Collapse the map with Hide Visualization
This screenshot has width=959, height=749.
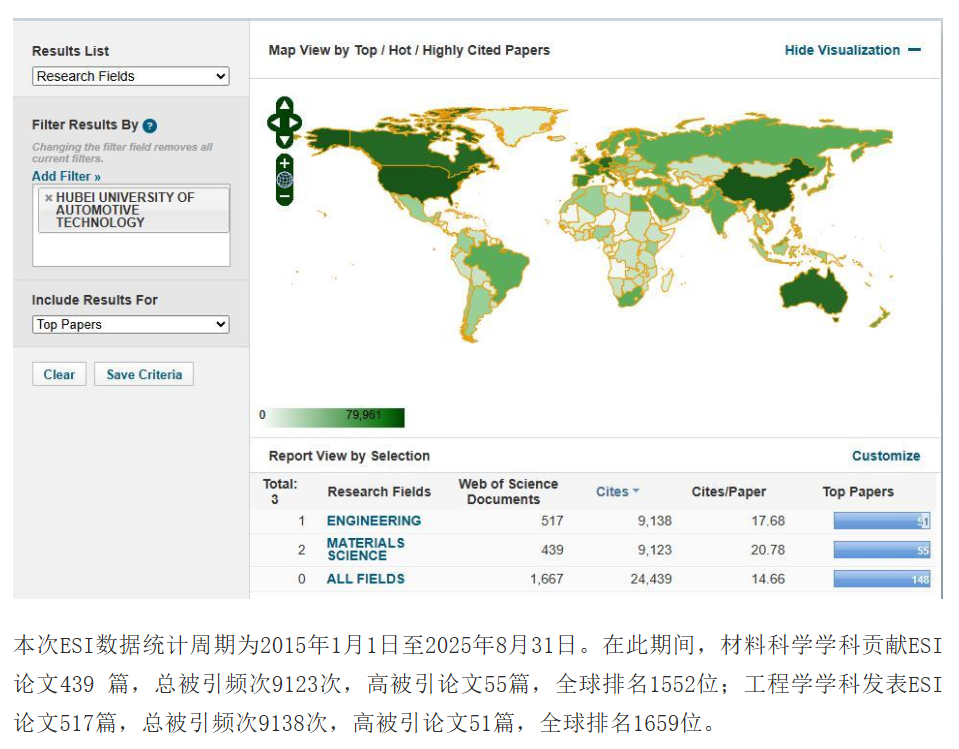(852, 50)
